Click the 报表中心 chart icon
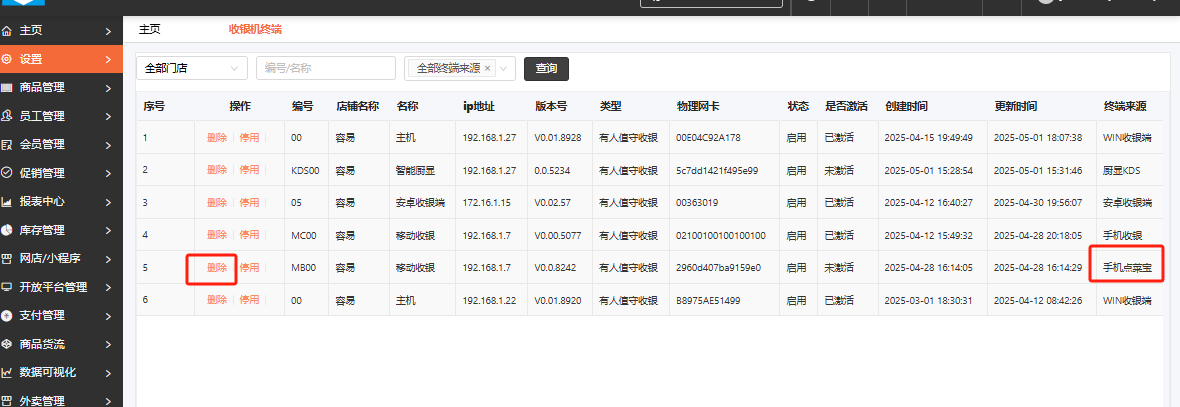This screenshot has width=1180, height=407. click(x=8, y=201)
